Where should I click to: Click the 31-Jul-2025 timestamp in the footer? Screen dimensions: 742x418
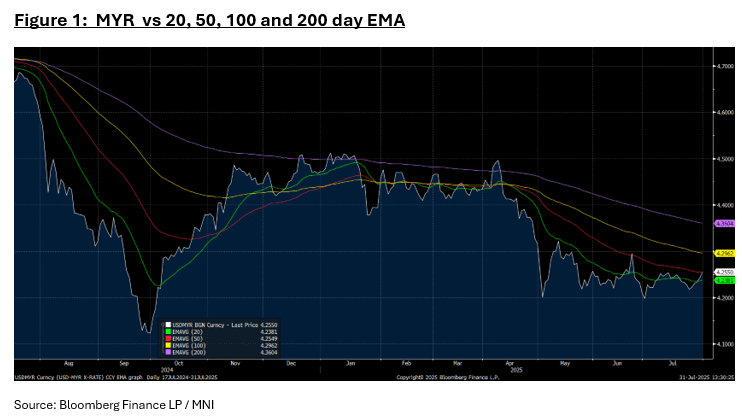click(x=707, y=377)
